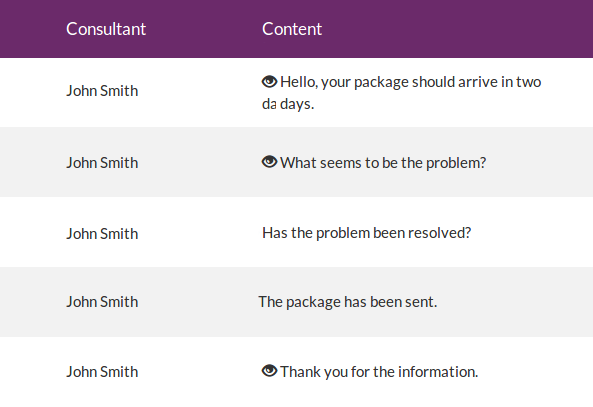593x407 pixels.
Task: Click John Smith in the fourth row
Action: [102, 302]
